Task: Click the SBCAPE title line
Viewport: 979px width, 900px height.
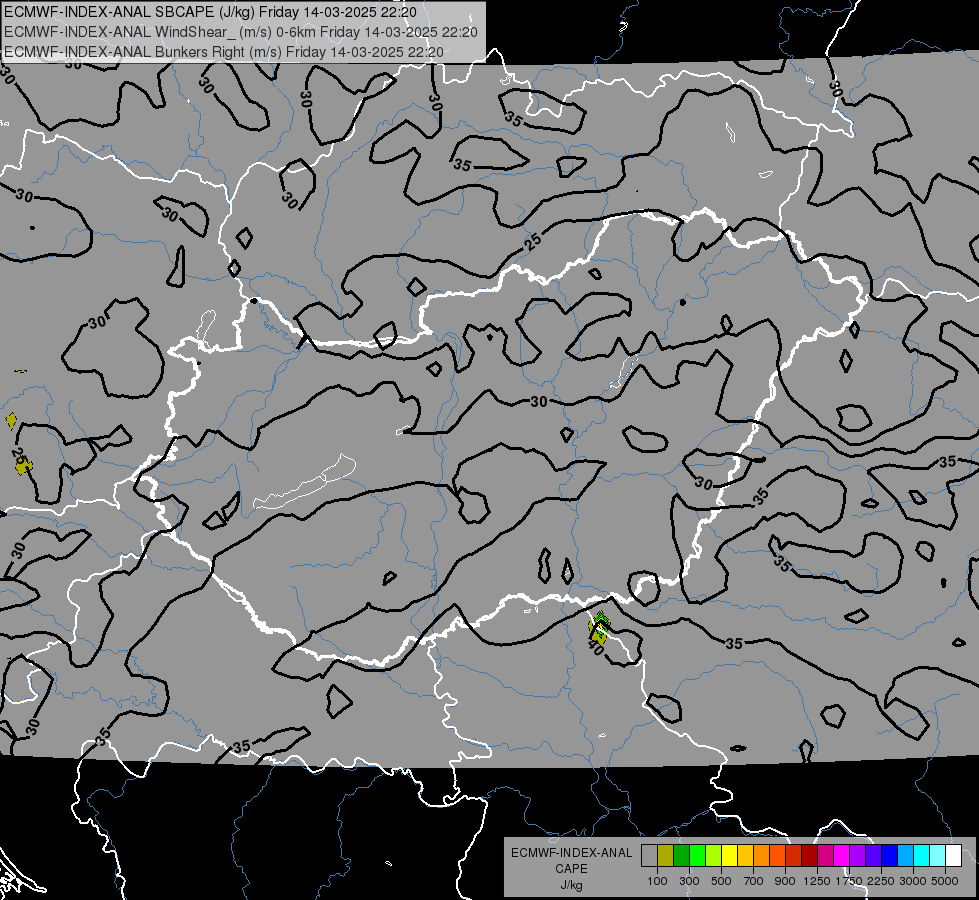Action: point(210,12)
